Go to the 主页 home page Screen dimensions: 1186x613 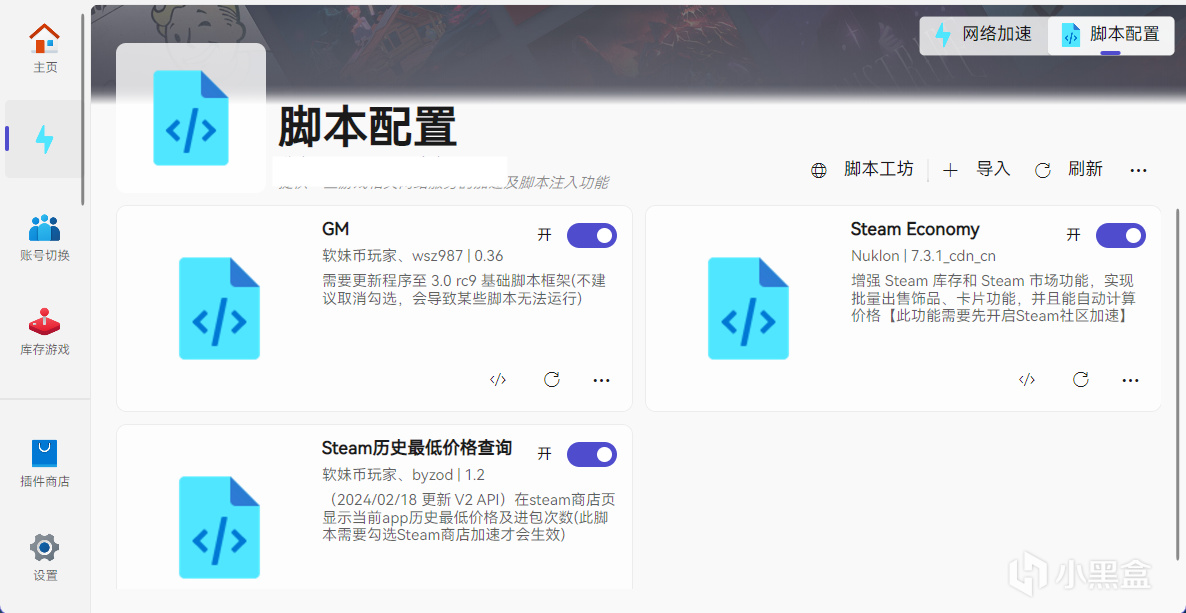click(x=45, y=48)
